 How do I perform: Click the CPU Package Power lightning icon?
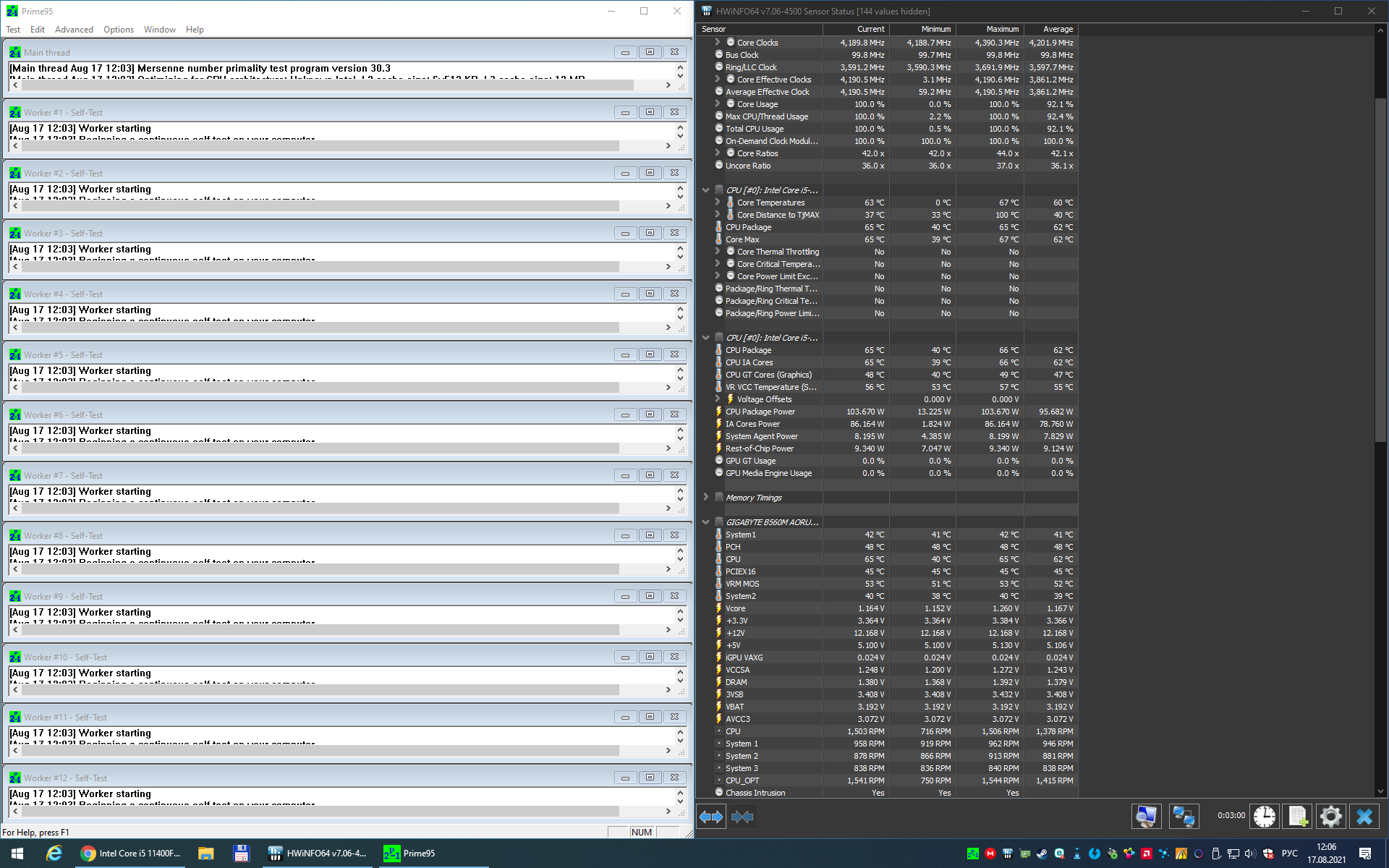tap(718, 412)
